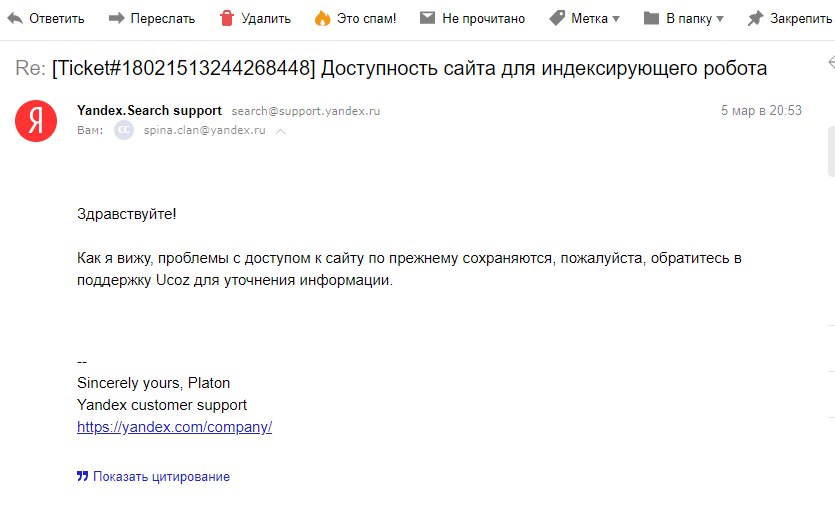Open the В папку dropdown arrow

720,19
